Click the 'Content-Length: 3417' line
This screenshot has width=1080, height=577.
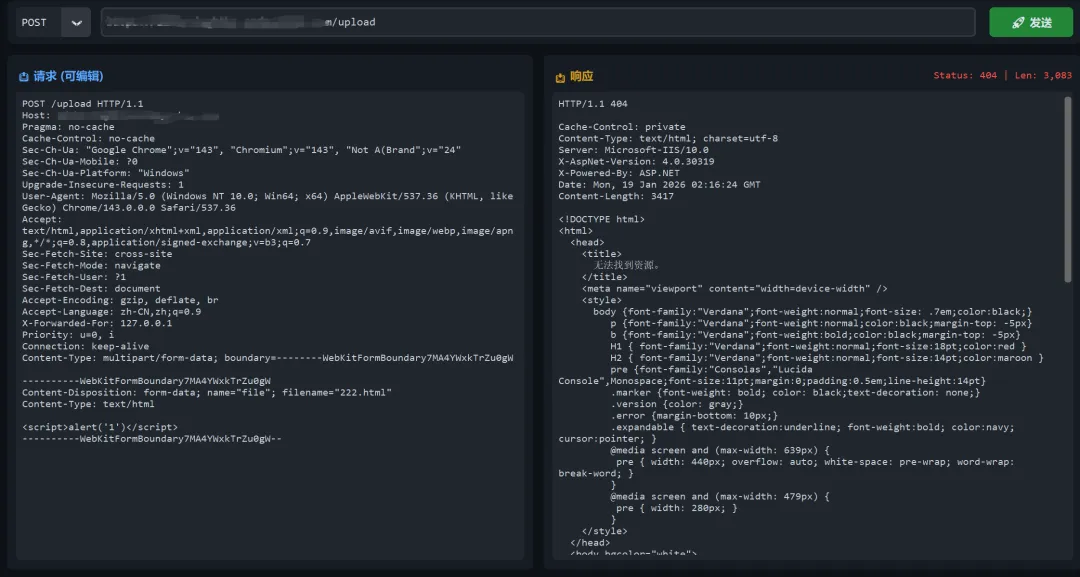616,196
